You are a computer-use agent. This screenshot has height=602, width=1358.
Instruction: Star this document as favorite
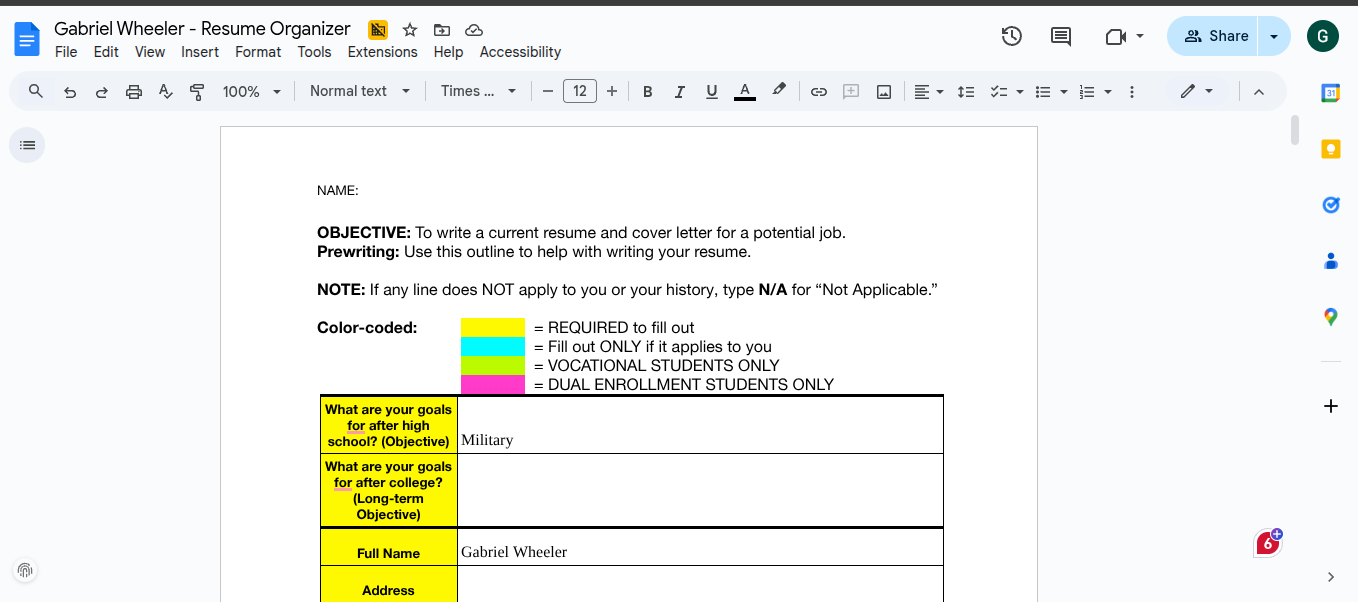click(x=410, y=30)
